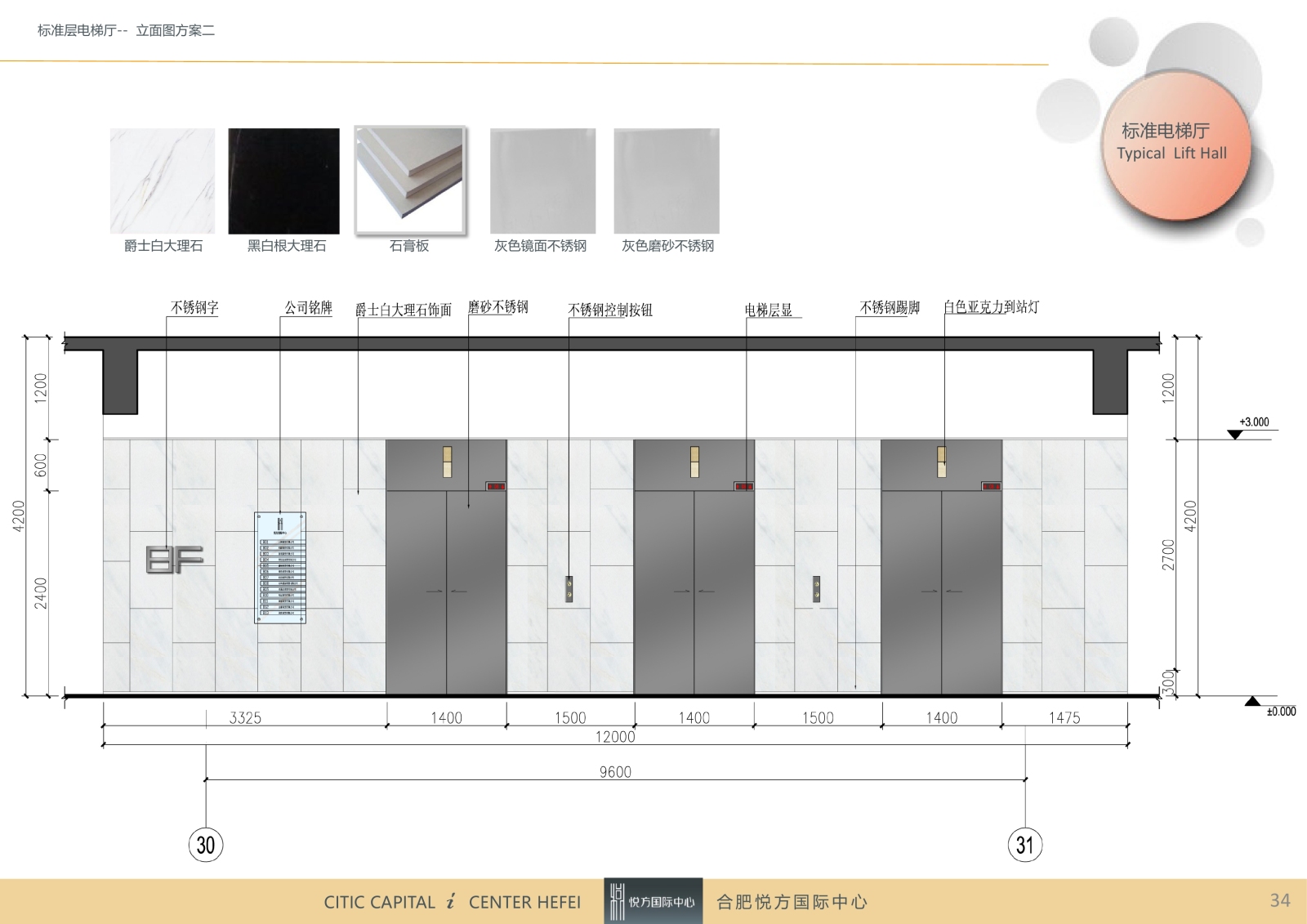Click the call button panel between last two elevators
Screen dimensions: 1307x924
coord(816,589)
